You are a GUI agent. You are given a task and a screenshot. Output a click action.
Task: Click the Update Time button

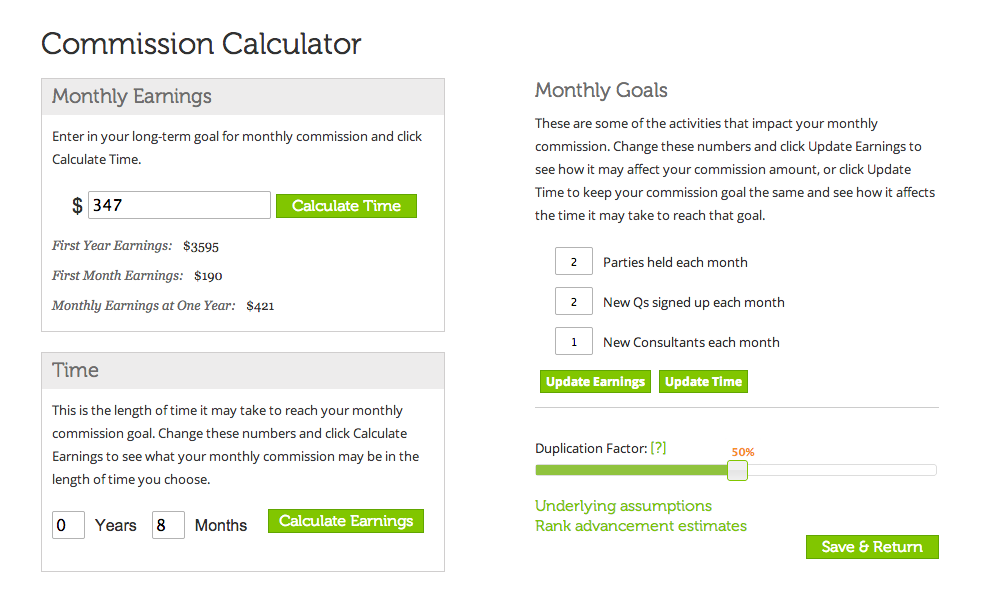click(703, 382)
